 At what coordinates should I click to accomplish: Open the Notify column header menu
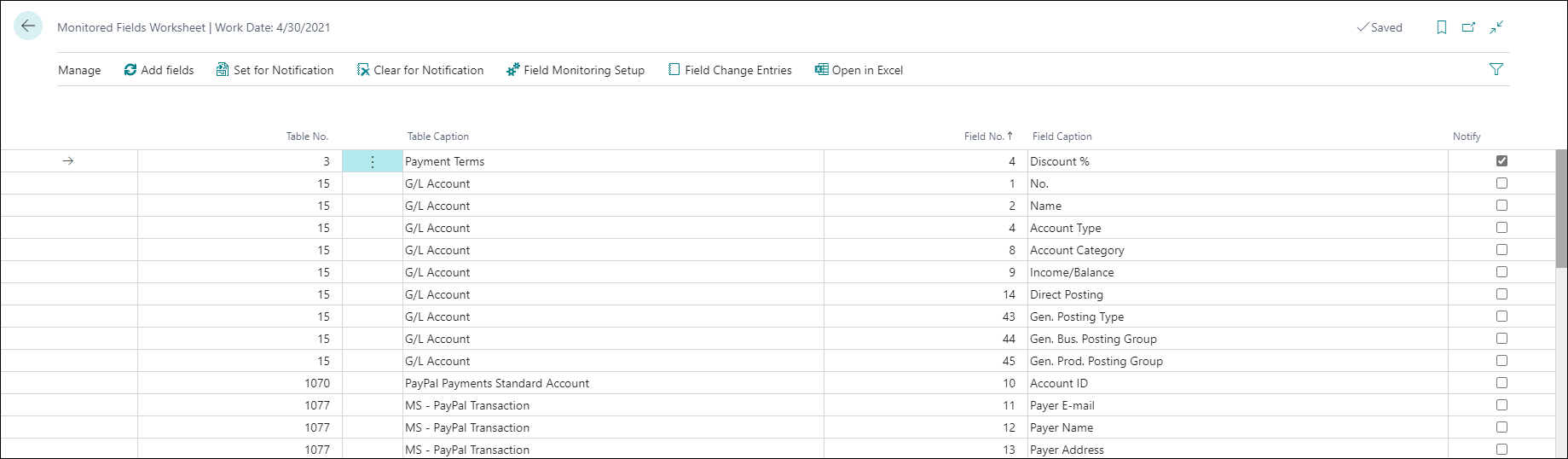click(1467, 137)
